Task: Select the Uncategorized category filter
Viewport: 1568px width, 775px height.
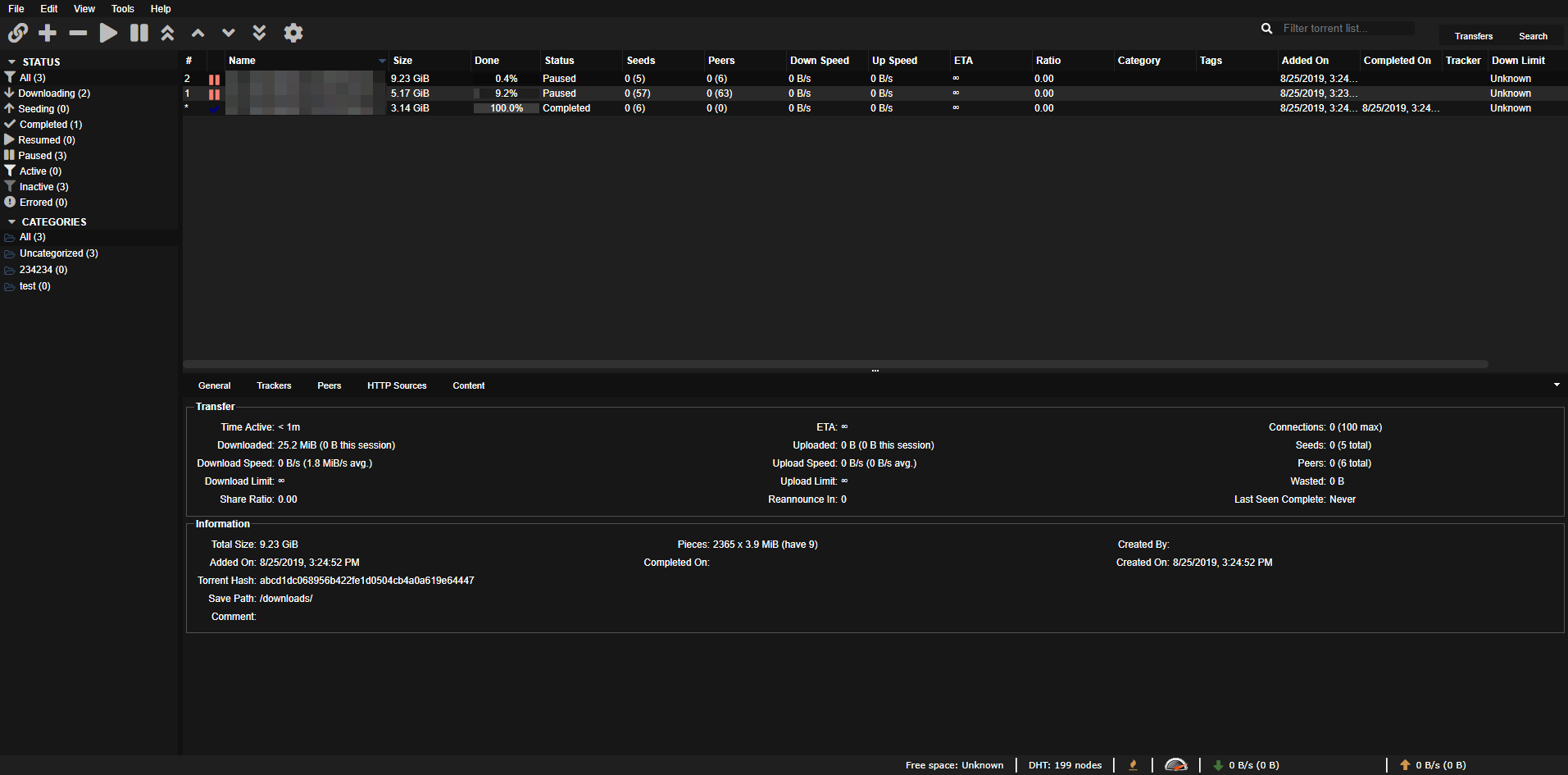Action: pyautogui.click(x=58, y=253)
